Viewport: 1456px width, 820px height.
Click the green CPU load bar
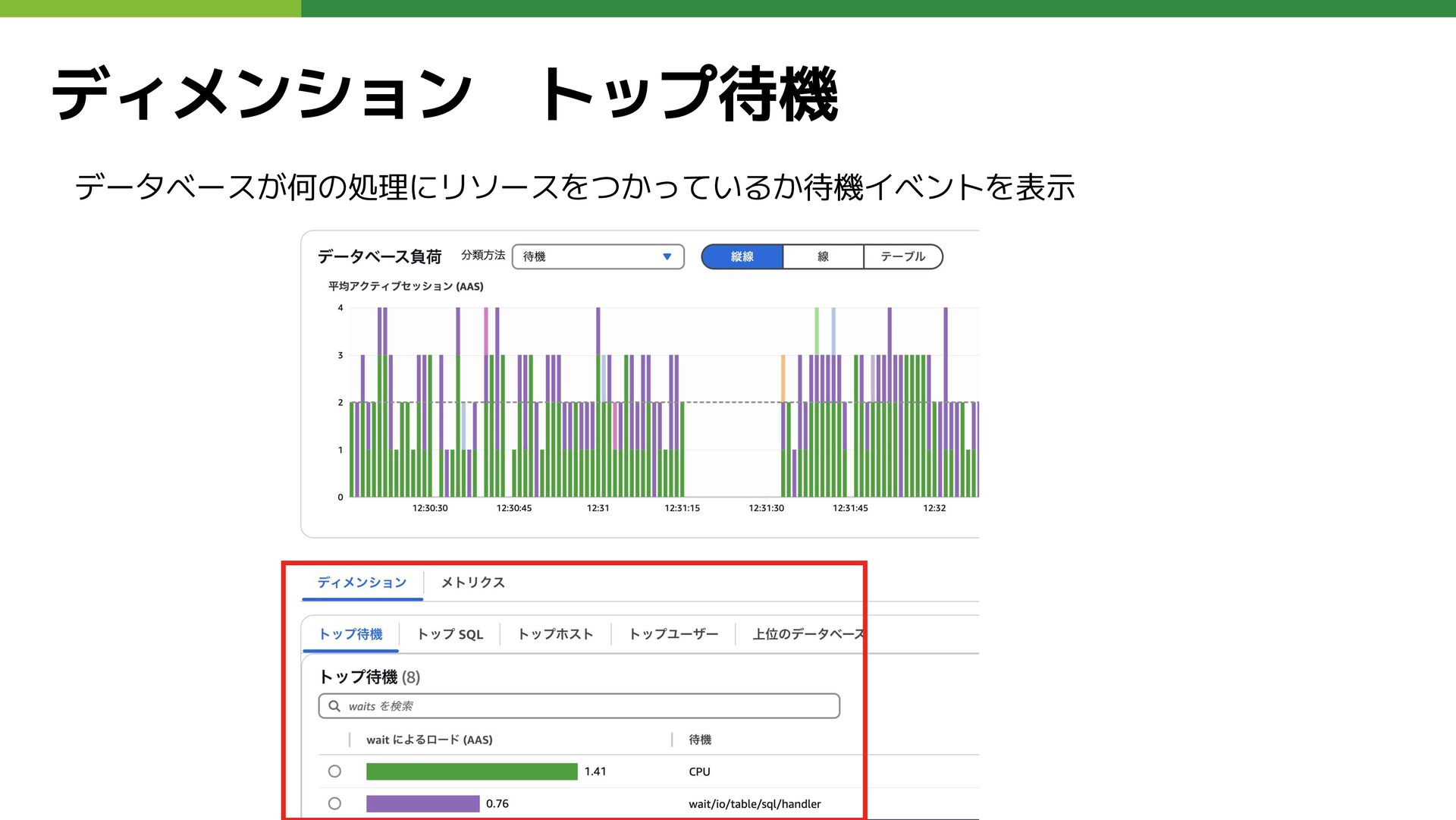click(471, 771)
